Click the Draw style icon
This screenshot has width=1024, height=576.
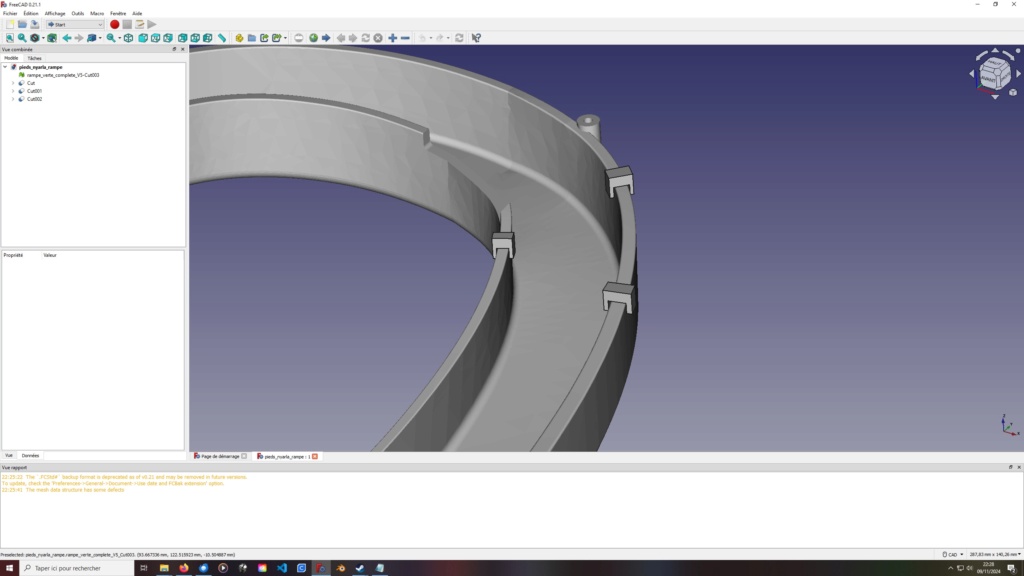point(35,38)
